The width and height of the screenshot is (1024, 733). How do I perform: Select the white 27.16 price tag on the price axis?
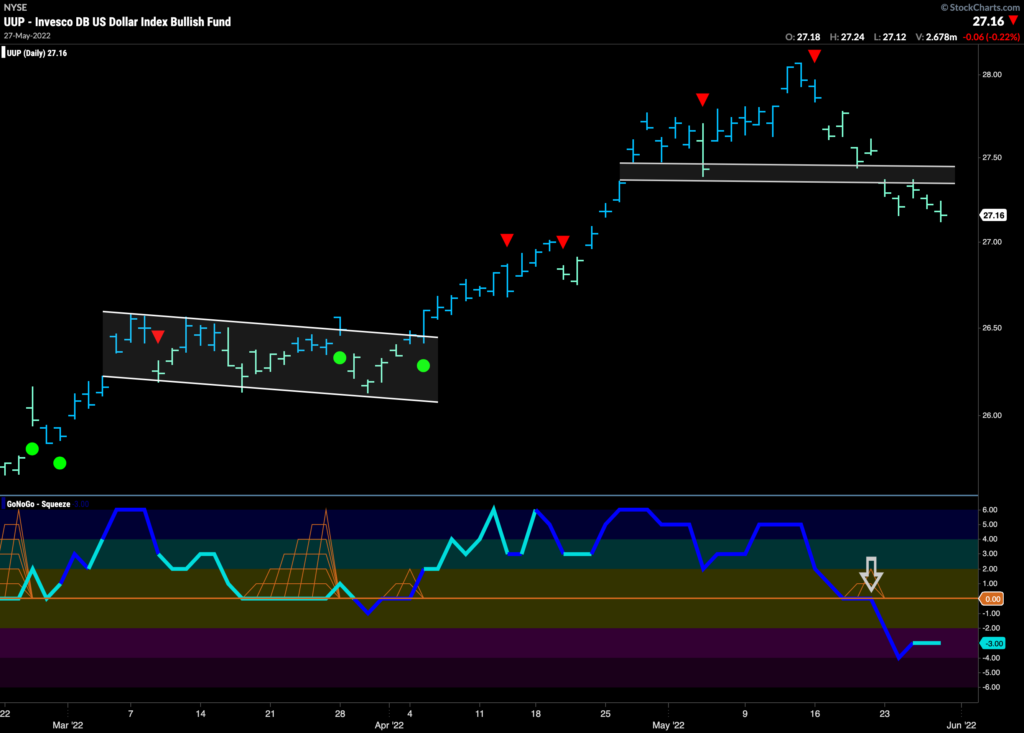[993, 215]
